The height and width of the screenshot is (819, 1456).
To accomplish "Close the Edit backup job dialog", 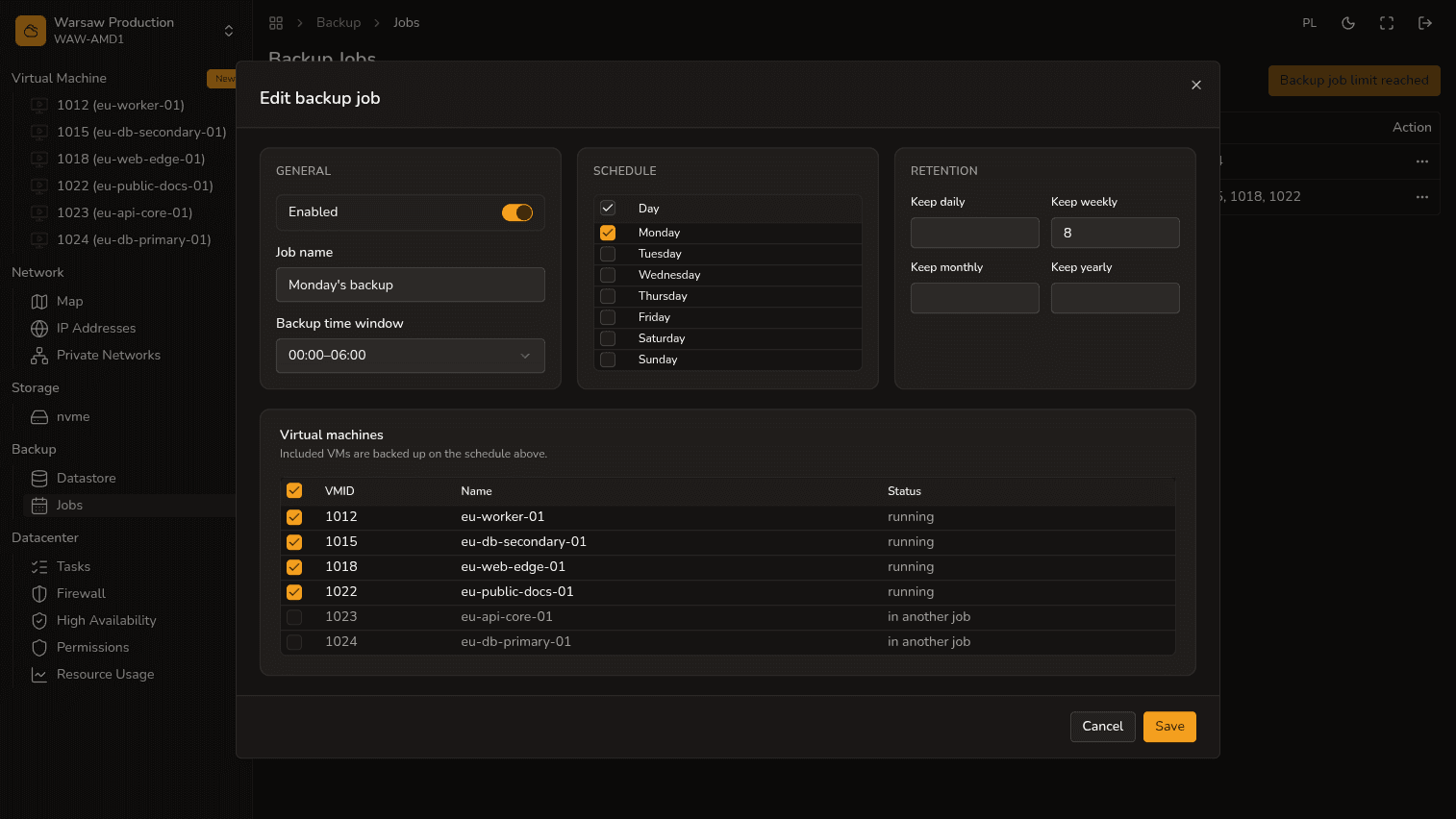I will click(1196, 85).
